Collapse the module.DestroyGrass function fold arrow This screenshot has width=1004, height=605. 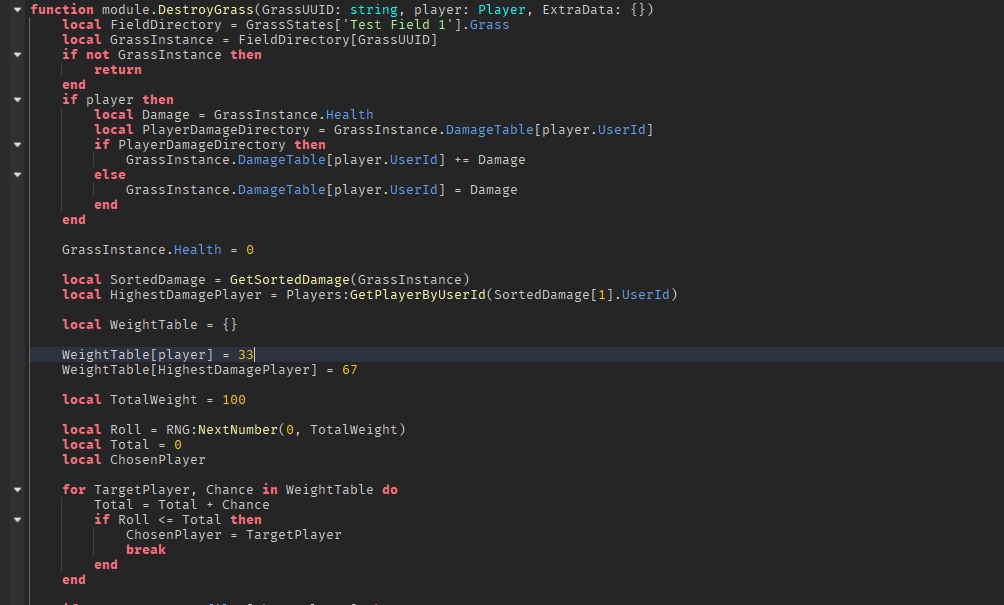17,10
